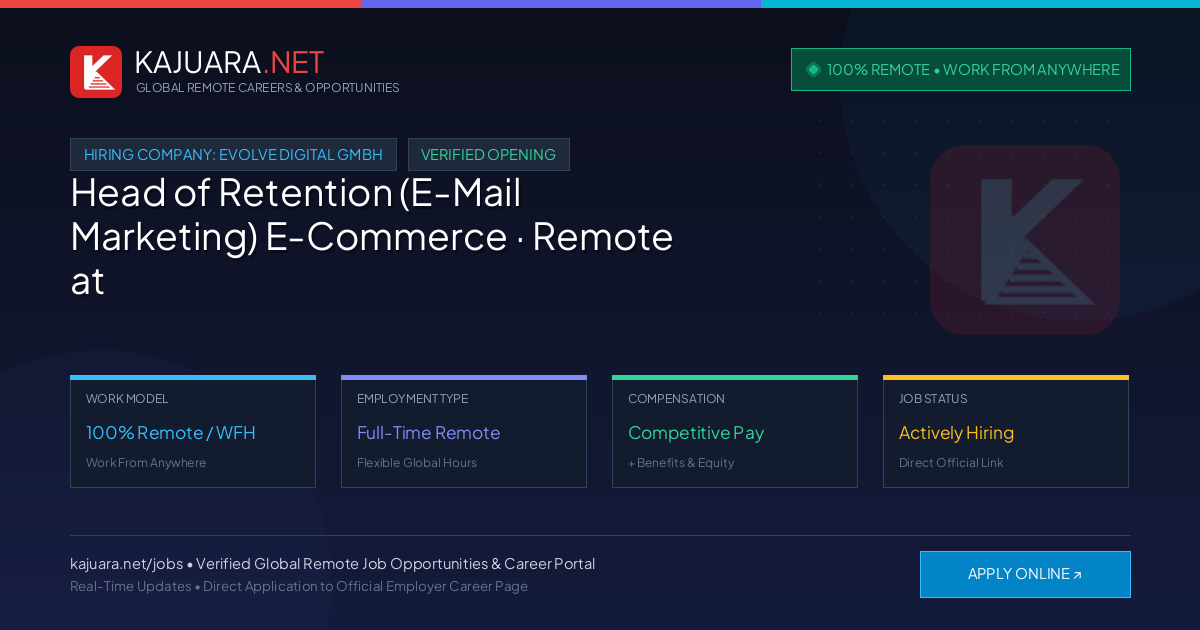
Task: Click the Work From Anywhere subtext
Action: [146, 463]
